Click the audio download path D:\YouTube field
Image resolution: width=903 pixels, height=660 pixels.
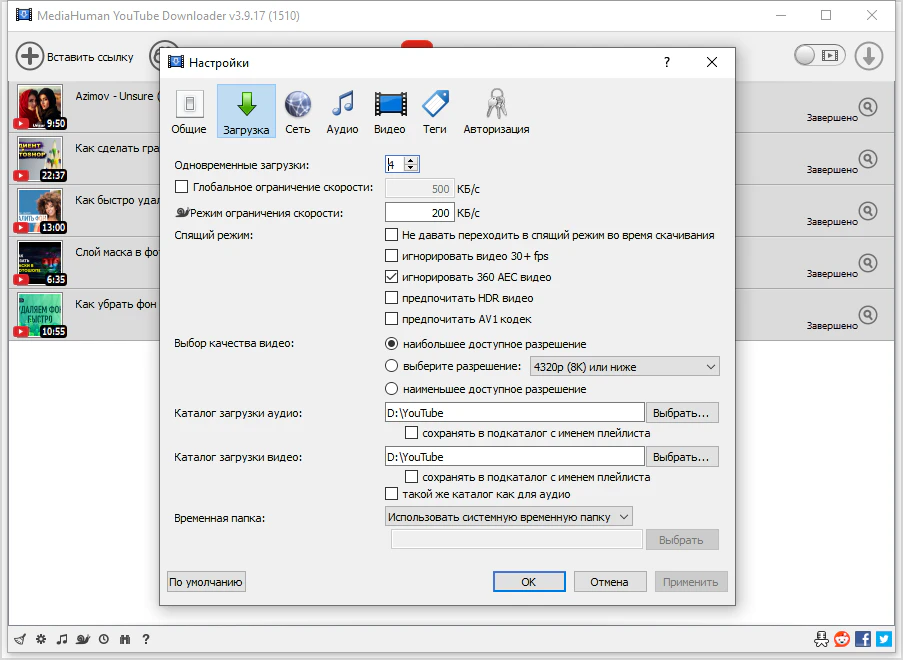tap(514, 413)
